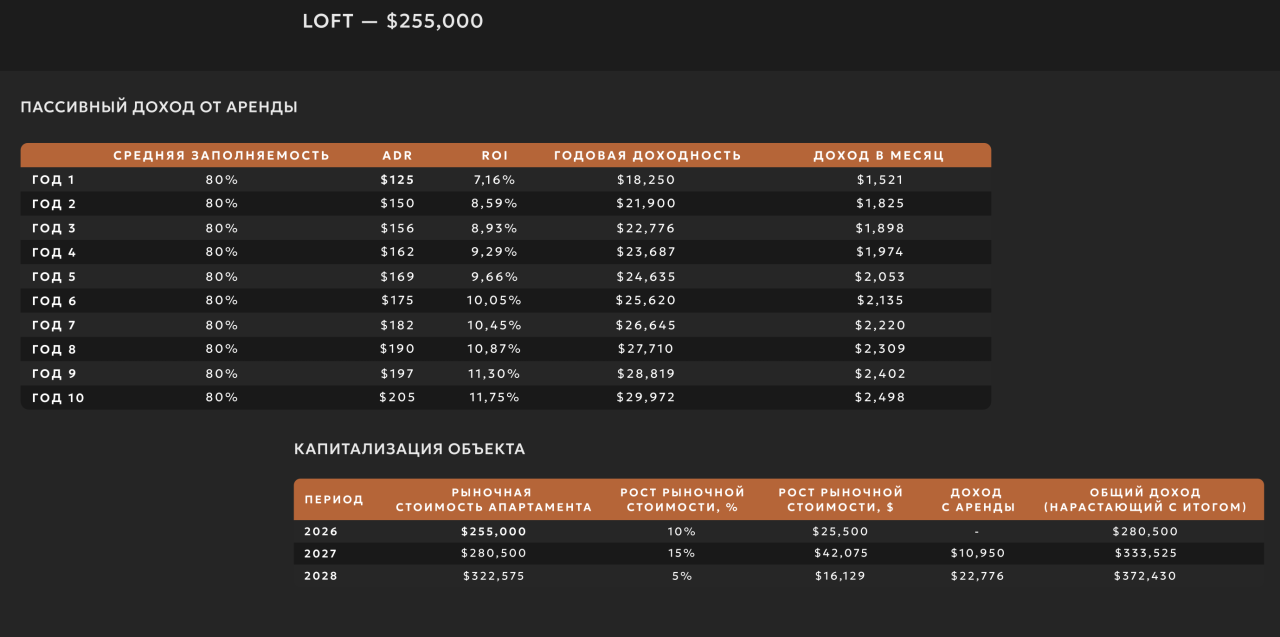Click the ПЕРИОД column header
This screenshot has height=637, width=1280.
[x=334, y=500]
